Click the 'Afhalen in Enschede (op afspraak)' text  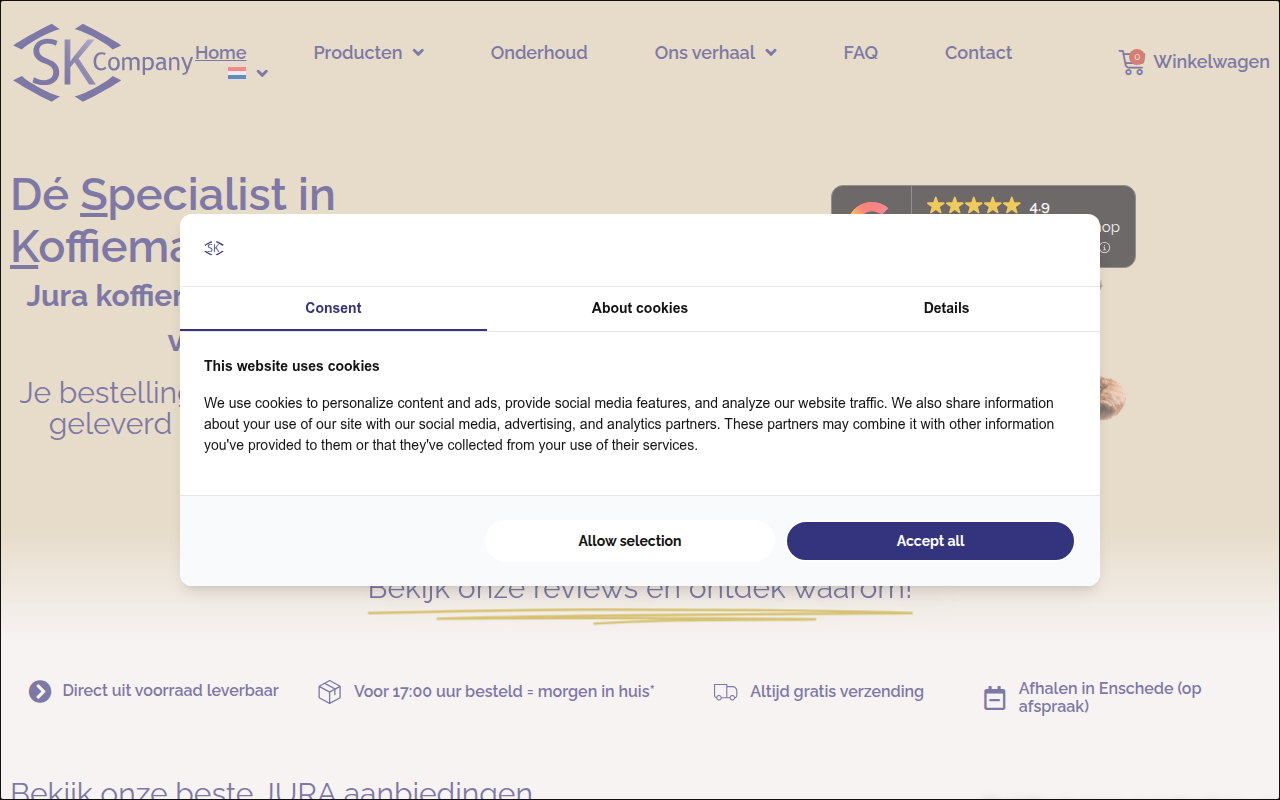tap(1110, 698)
